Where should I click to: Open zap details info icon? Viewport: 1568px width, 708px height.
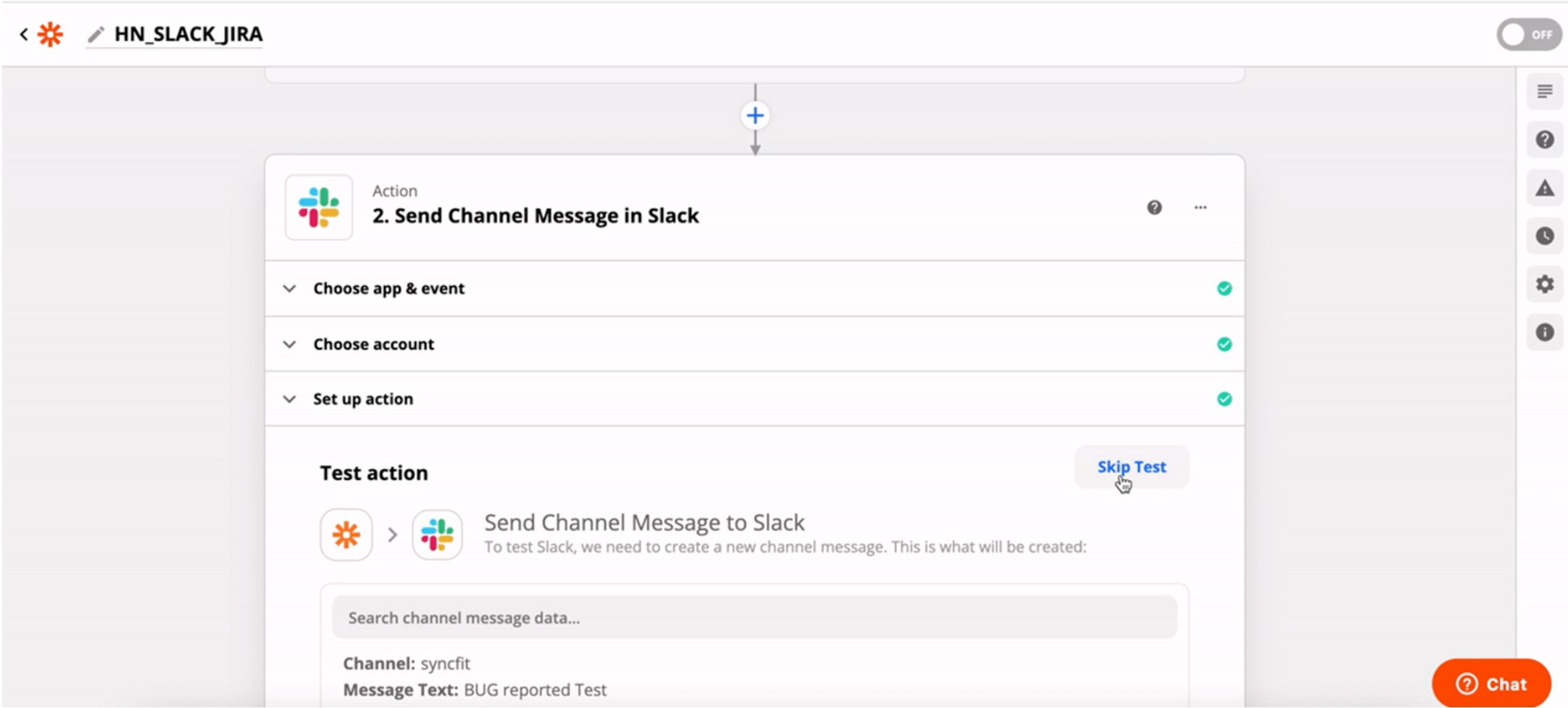1544,332
